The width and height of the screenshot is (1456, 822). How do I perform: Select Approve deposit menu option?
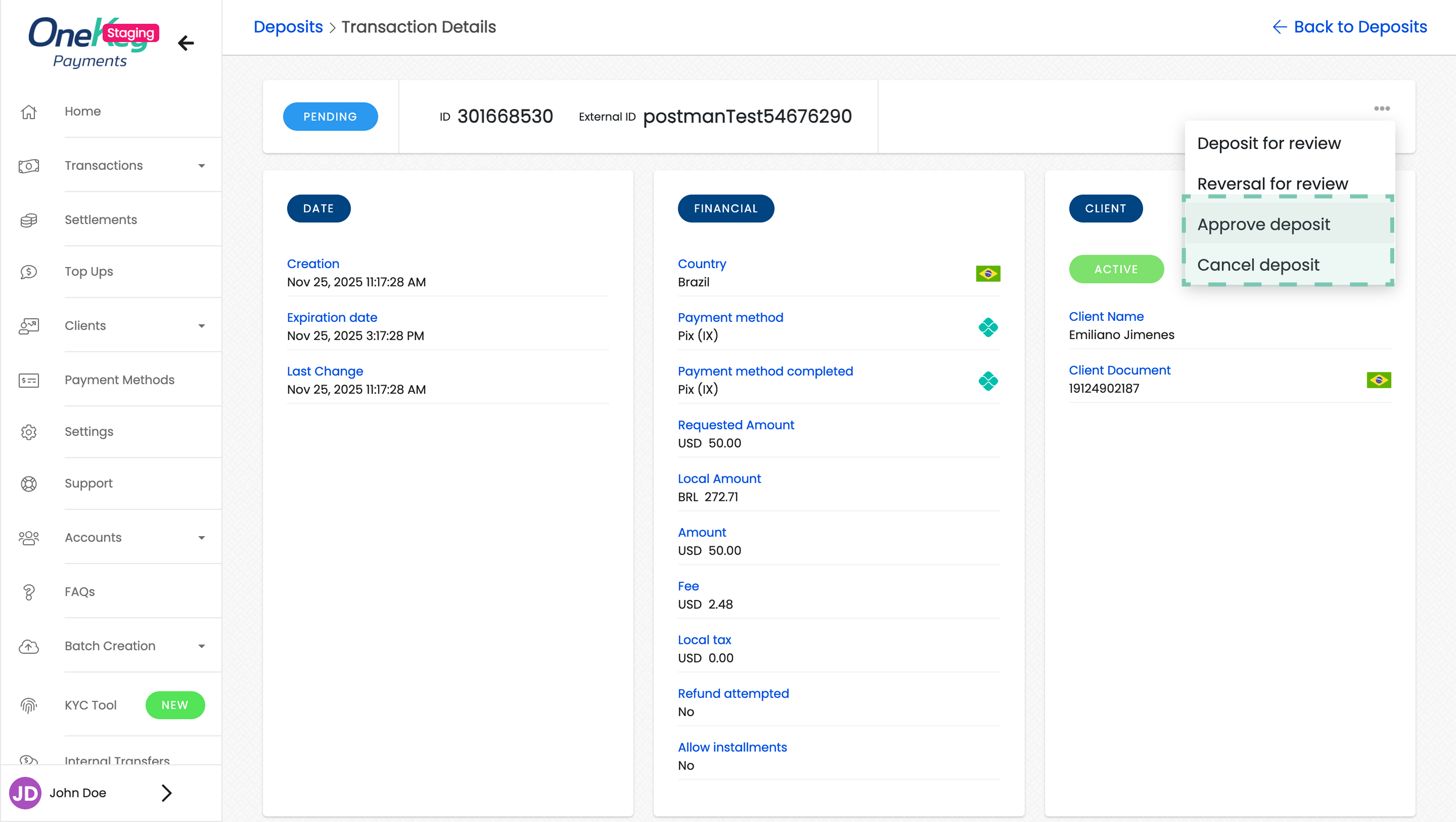pyautogui.click(x=1263, y=224)
